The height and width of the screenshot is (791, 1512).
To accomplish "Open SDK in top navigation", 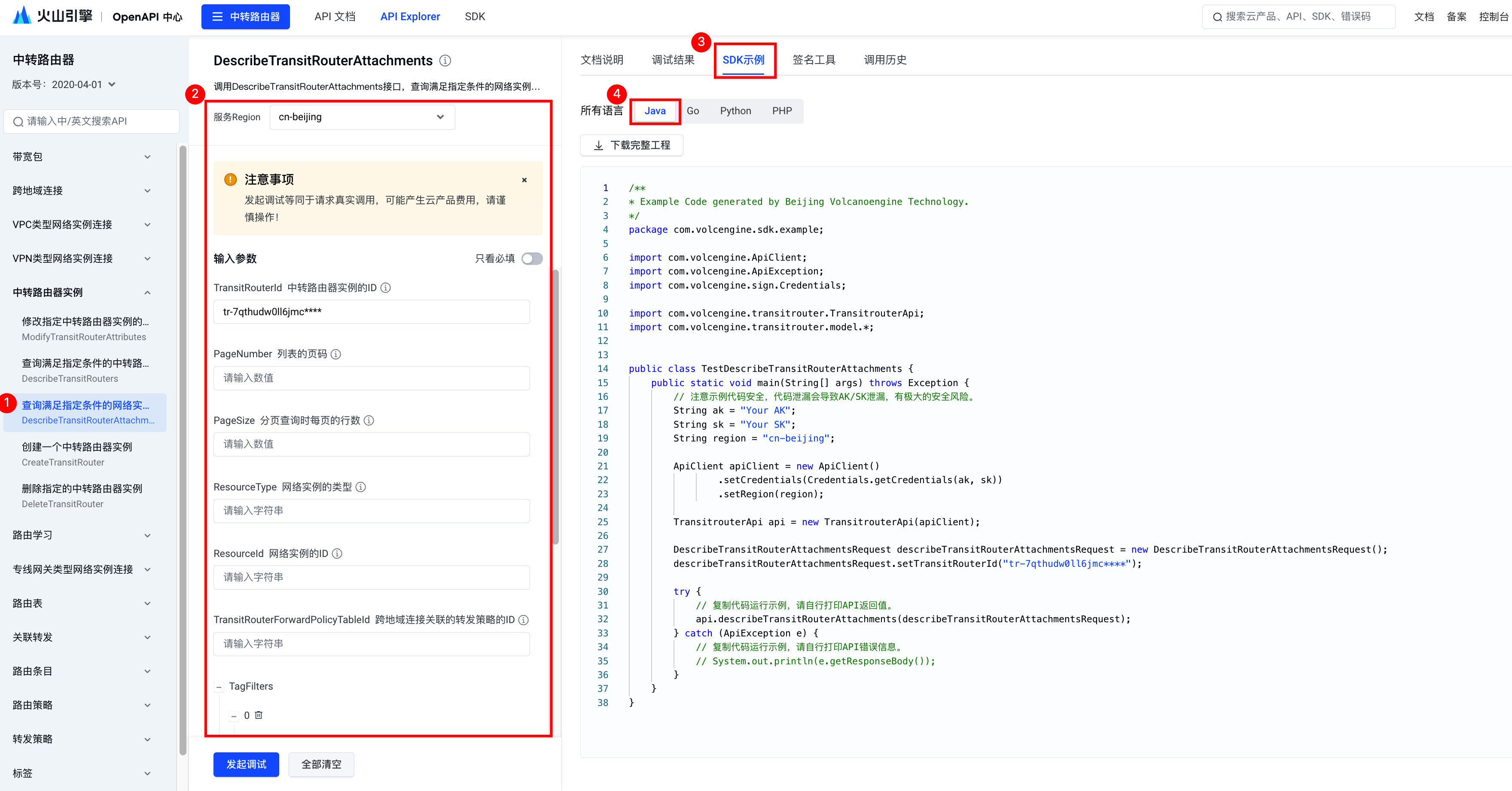I will point(475,16).
